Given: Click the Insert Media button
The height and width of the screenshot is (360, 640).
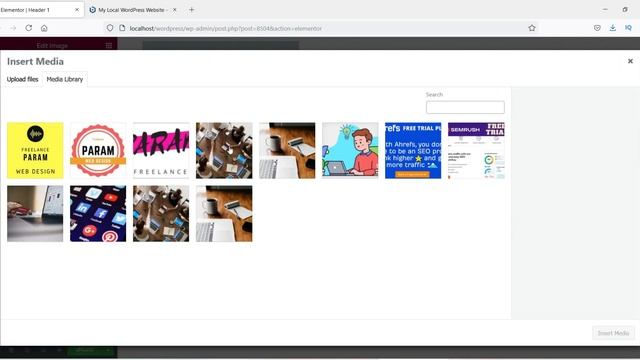Looking at the screenshot, I should click(x=613, y=333).
